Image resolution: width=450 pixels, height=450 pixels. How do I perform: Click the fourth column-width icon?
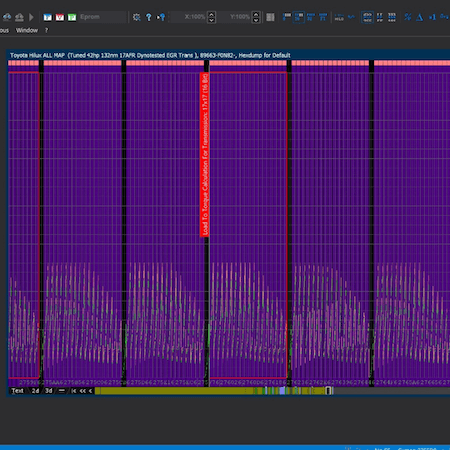[x=323, y=17]
